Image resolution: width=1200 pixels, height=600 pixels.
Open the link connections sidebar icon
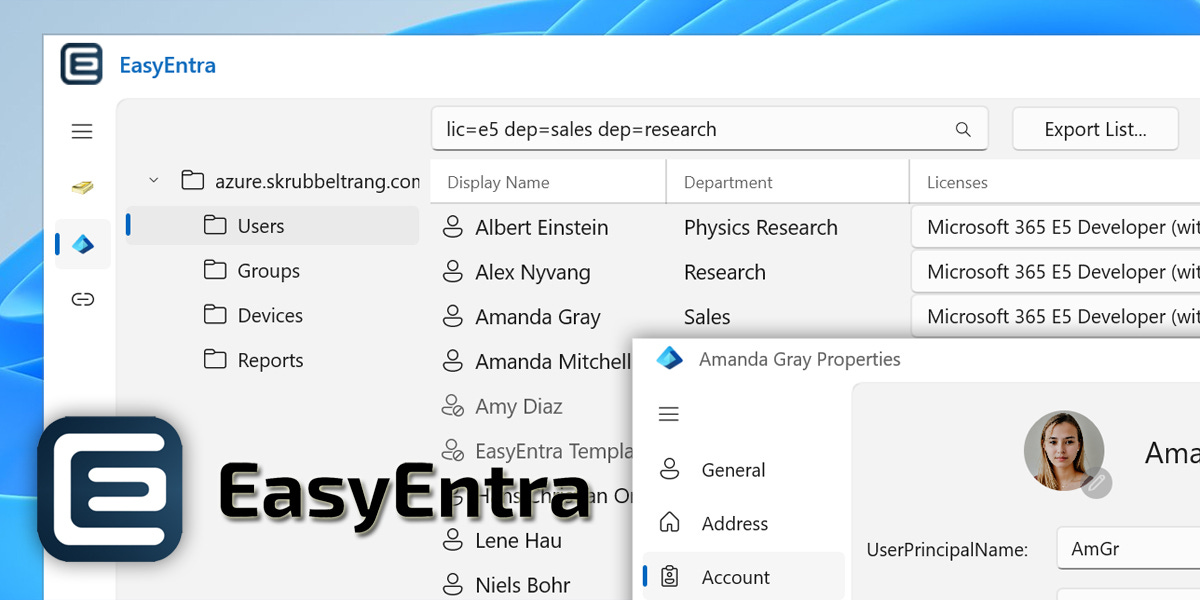83,299
